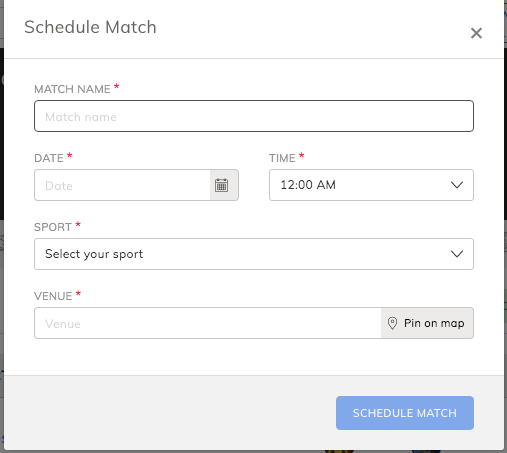
Task: Click the map marker pin icon
Action: coord(392,323)
